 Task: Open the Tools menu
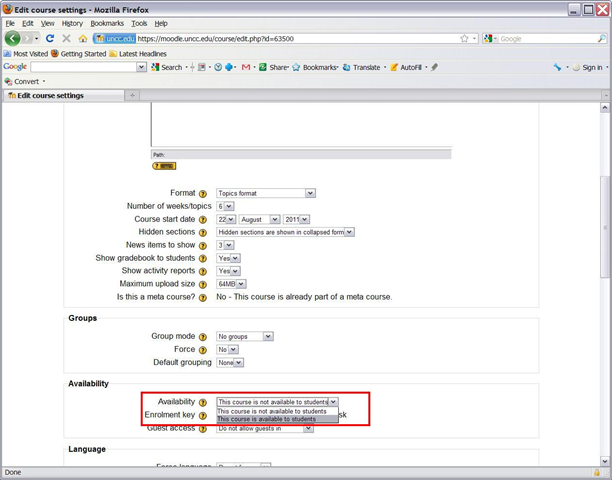139,23
